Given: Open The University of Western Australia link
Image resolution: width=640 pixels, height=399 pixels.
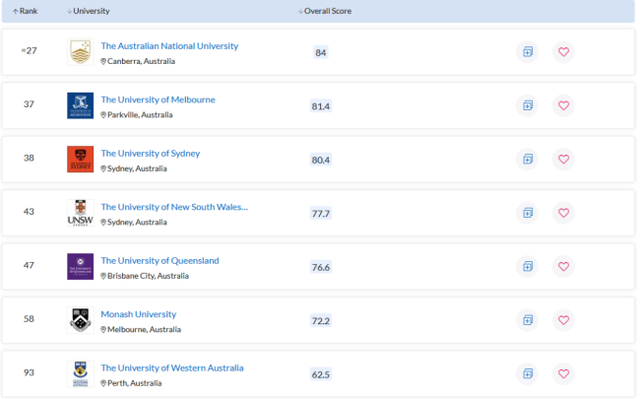Looking at the screenshot, I should click(172, 368).
